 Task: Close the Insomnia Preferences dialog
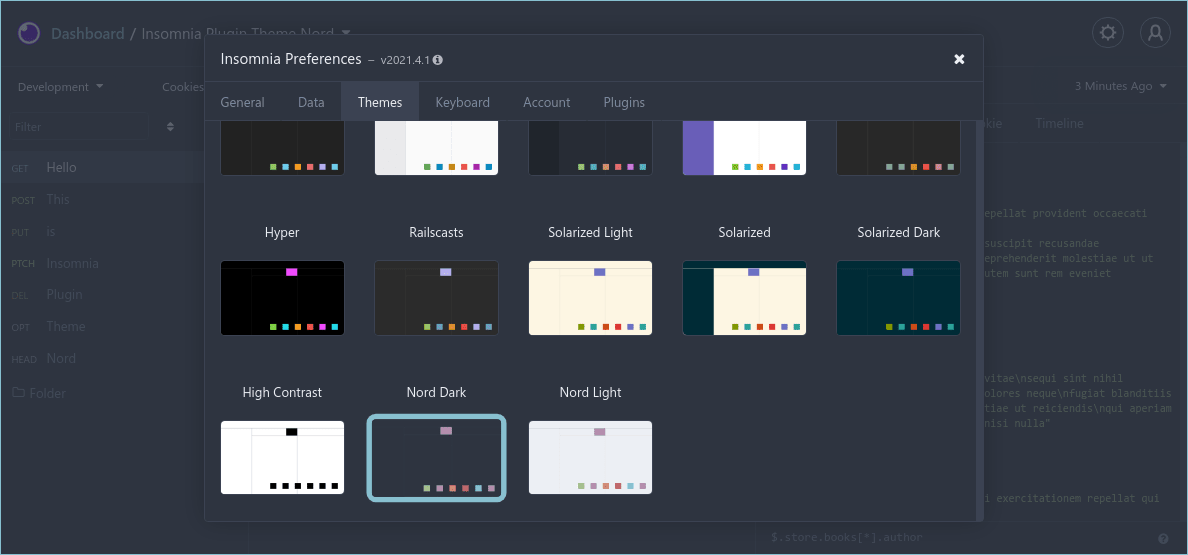[x=959, y=59]
